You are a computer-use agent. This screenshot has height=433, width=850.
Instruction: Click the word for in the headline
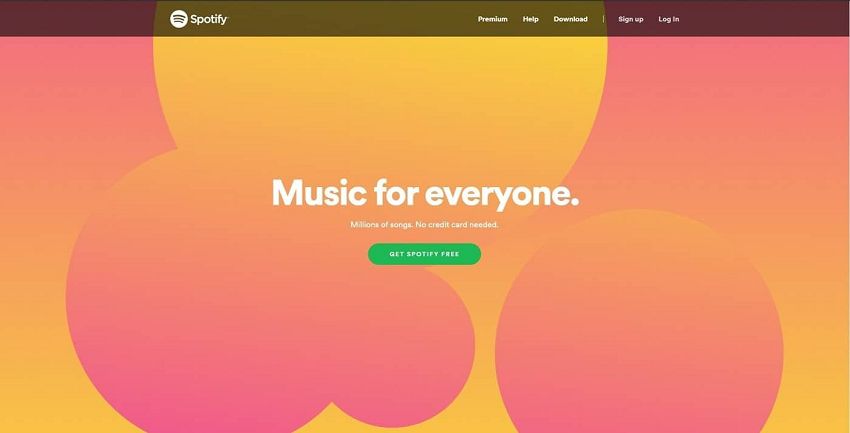[397, 192]
